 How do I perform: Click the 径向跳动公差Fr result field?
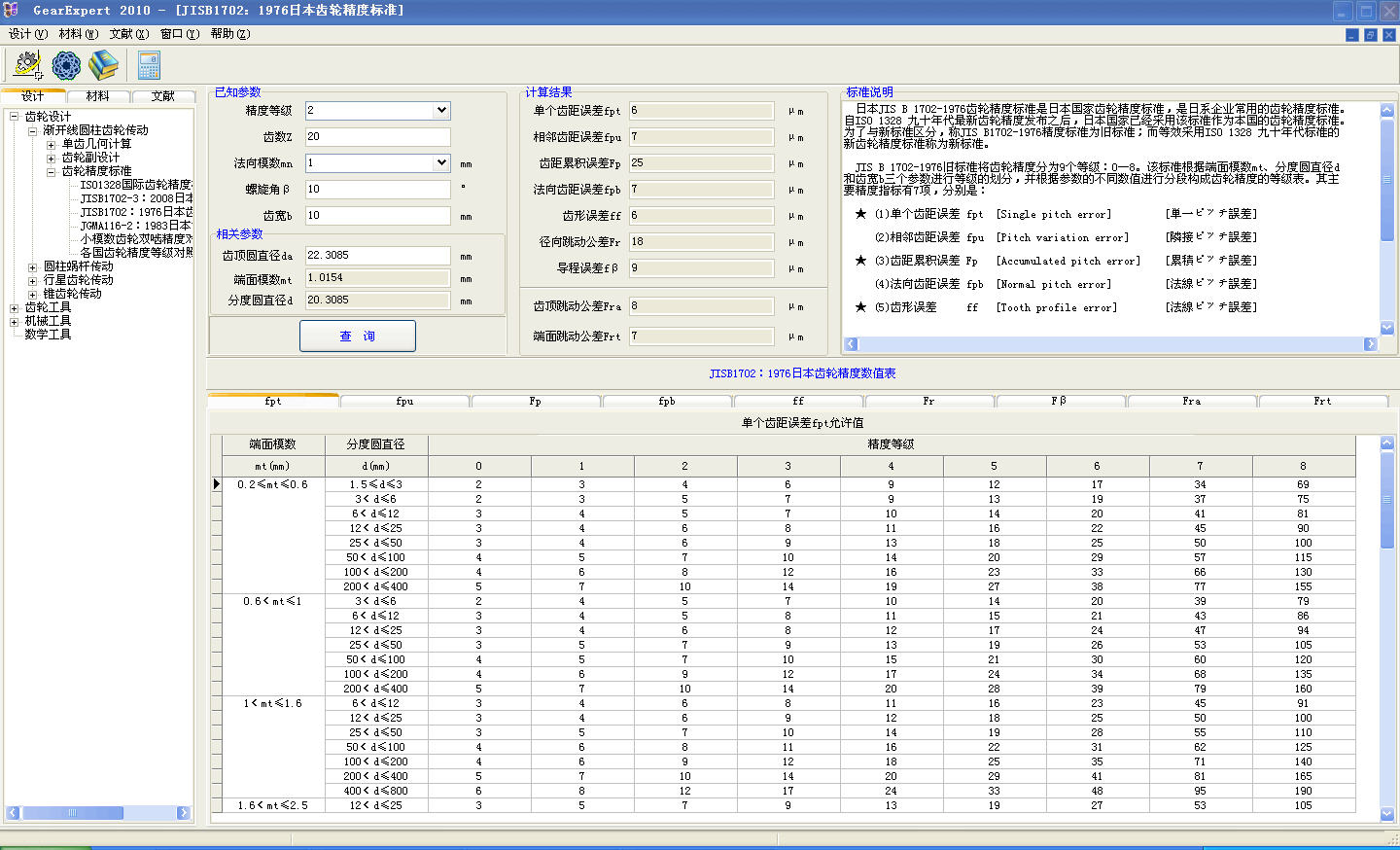pyautogui.click(x=702, y=242)
